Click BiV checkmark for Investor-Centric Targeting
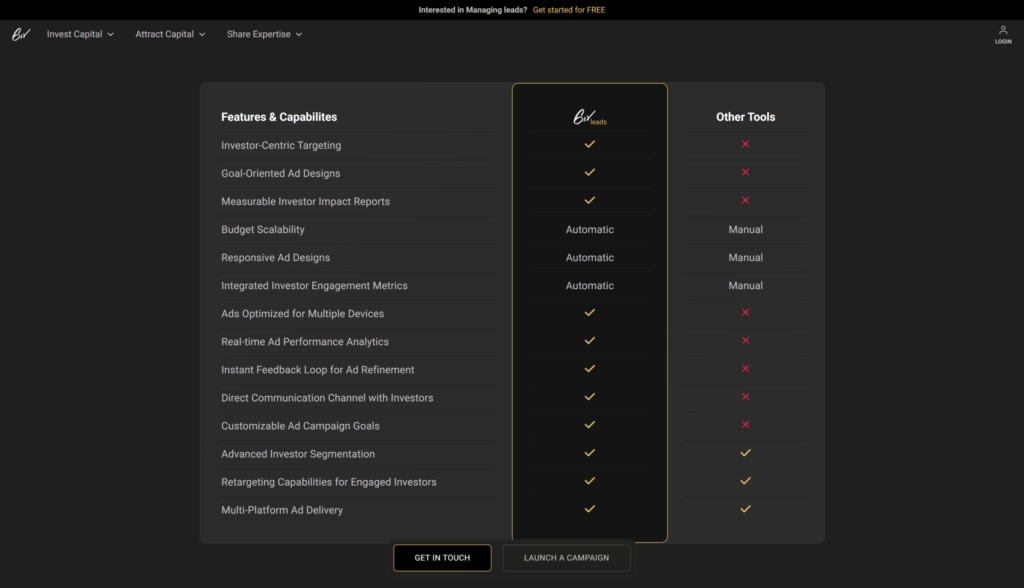The height and width of the screenshot is (588, 1024). (x=590, y=145)
